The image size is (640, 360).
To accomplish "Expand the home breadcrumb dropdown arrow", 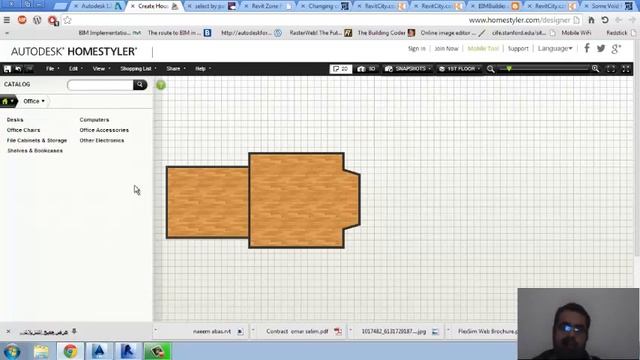I will 13,101.
